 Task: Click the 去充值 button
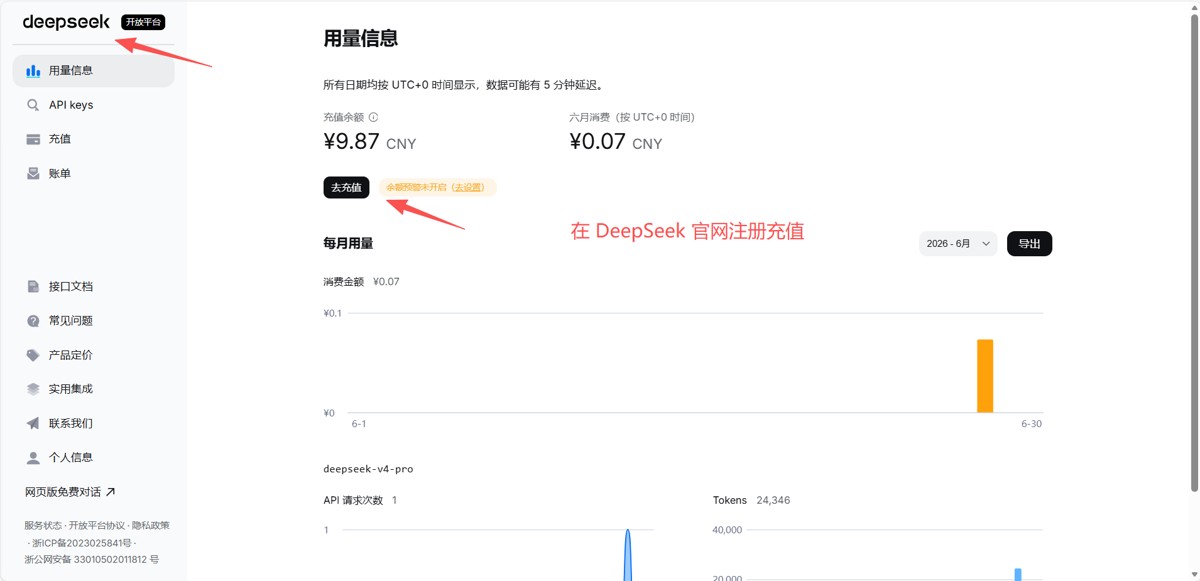346,187
